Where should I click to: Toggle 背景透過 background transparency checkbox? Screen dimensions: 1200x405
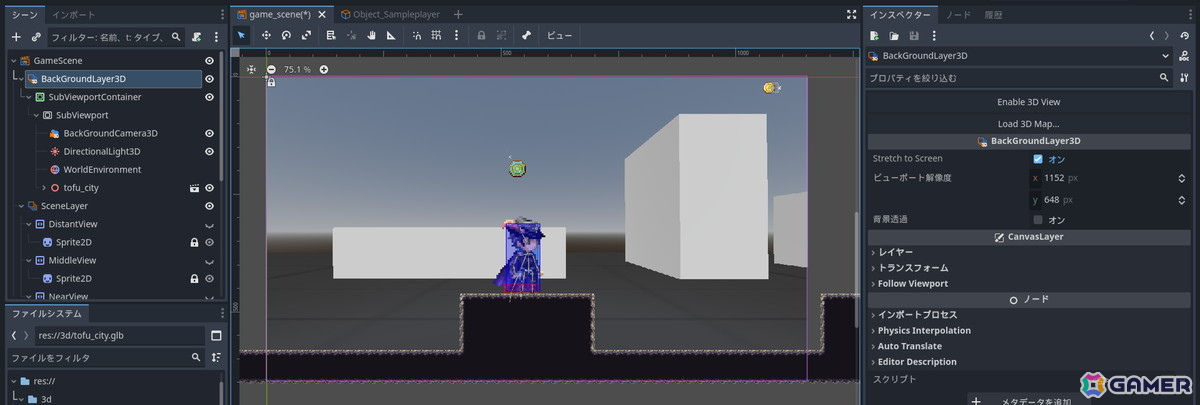point(1038,219)
